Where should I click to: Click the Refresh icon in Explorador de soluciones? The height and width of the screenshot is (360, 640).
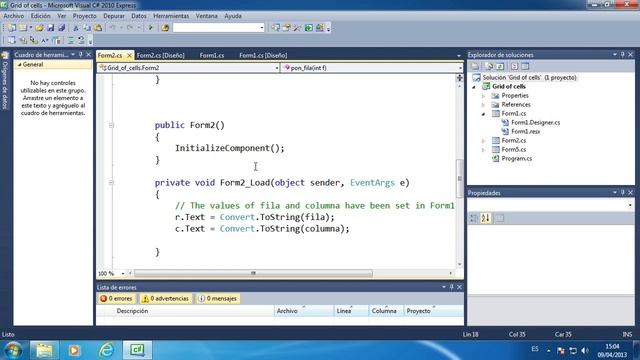500,66
